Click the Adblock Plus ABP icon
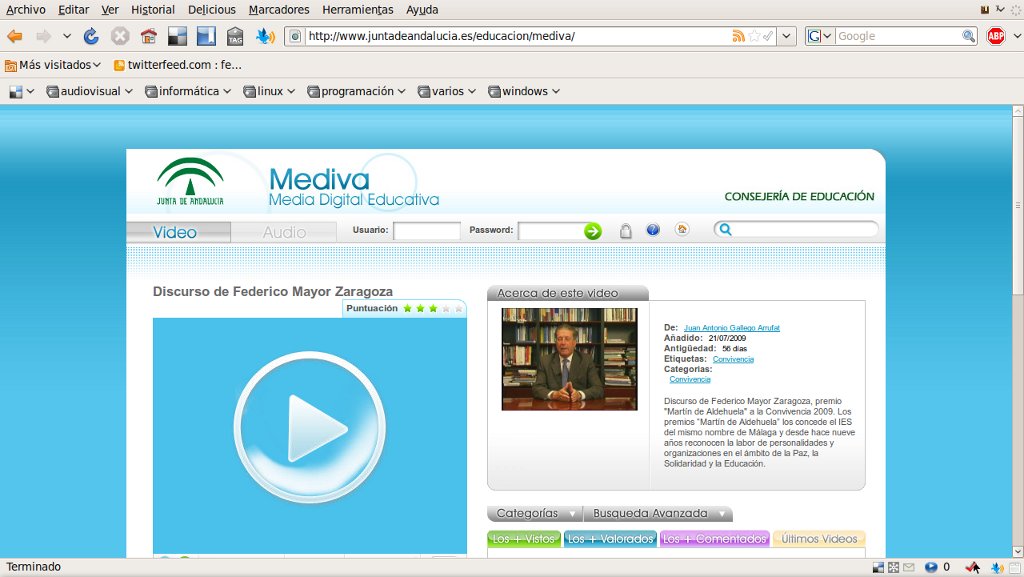Image resolution: width=1024 pixels, height=577 pixels. point(996,36)
